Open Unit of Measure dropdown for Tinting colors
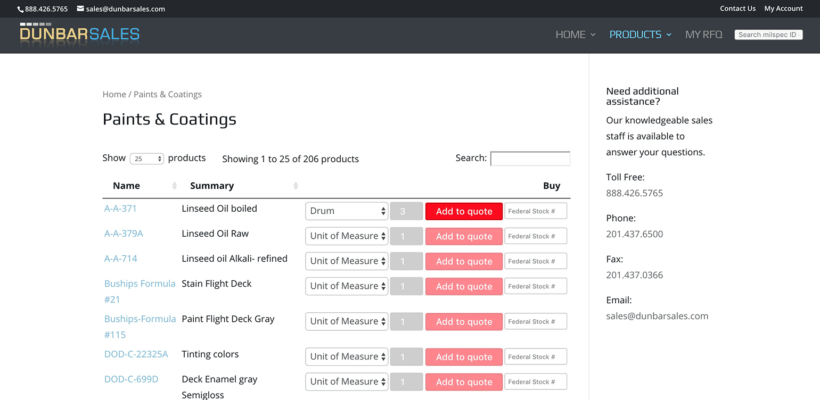 (347, 357)
